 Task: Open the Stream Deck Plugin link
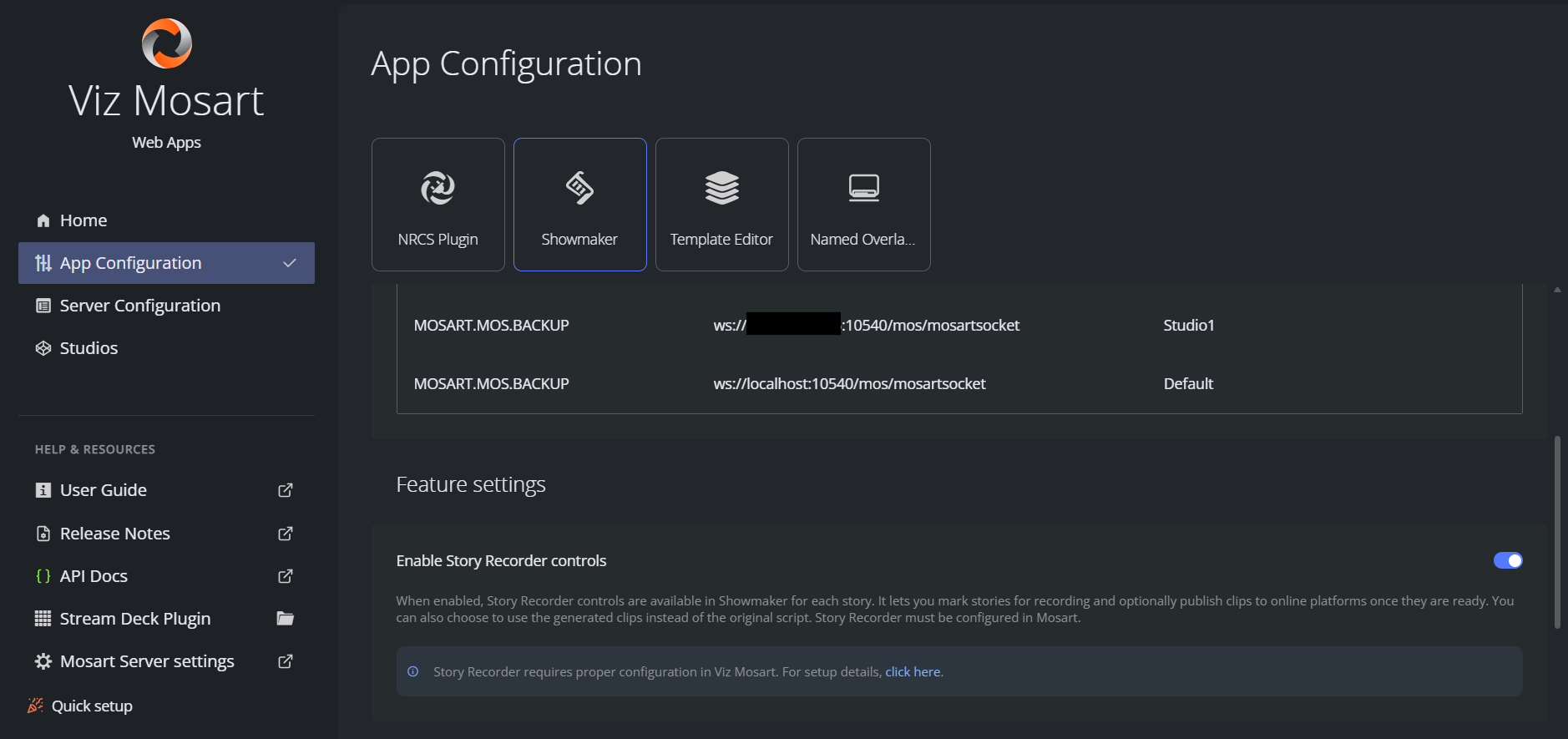(x=166, y=619)
